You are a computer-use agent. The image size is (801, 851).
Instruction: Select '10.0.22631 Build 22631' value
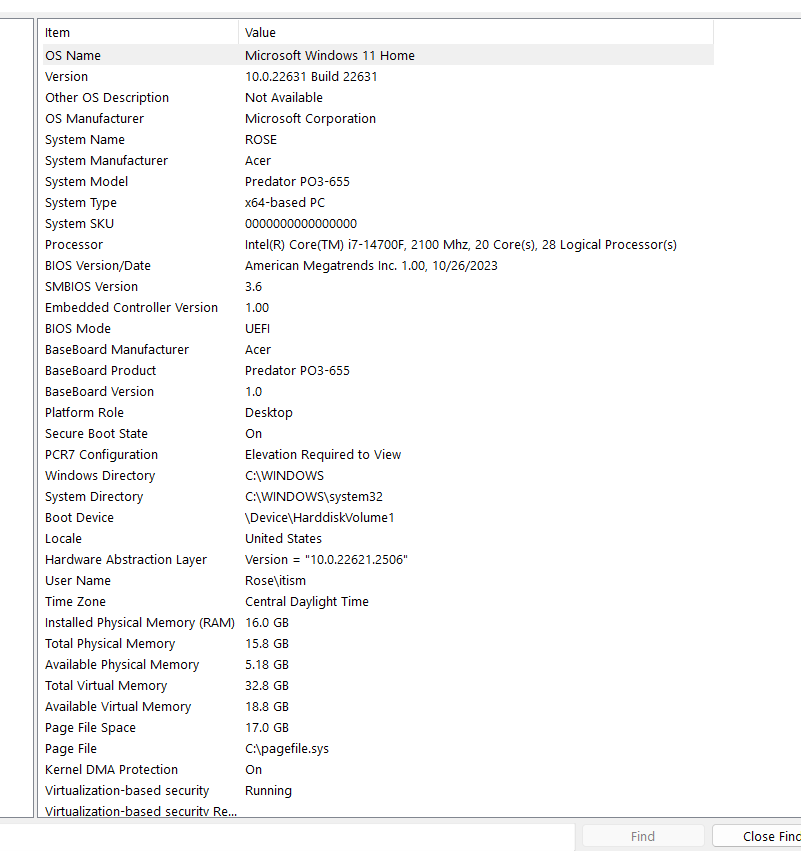point(311,77)
